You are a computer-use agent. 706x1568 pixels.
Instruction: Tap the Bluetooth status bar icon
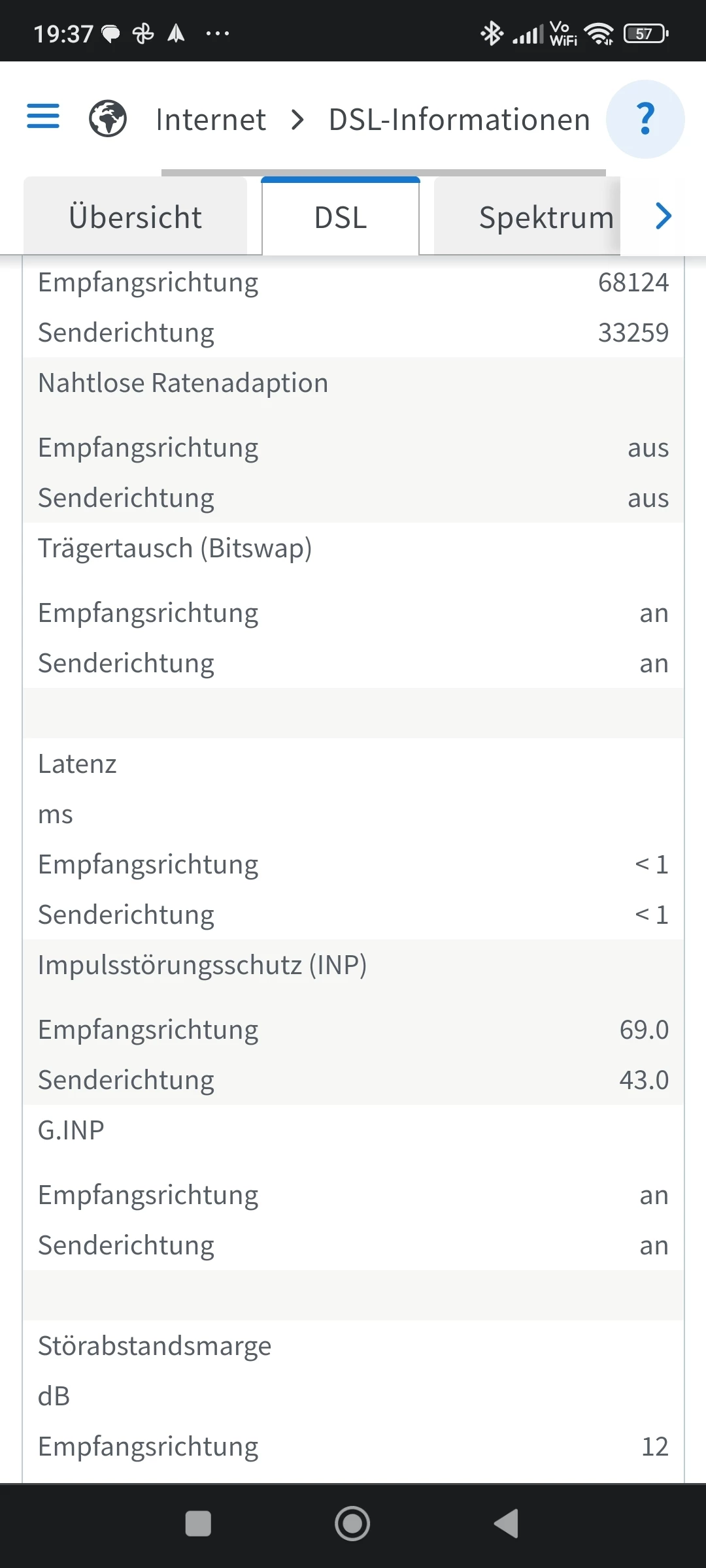491,33
